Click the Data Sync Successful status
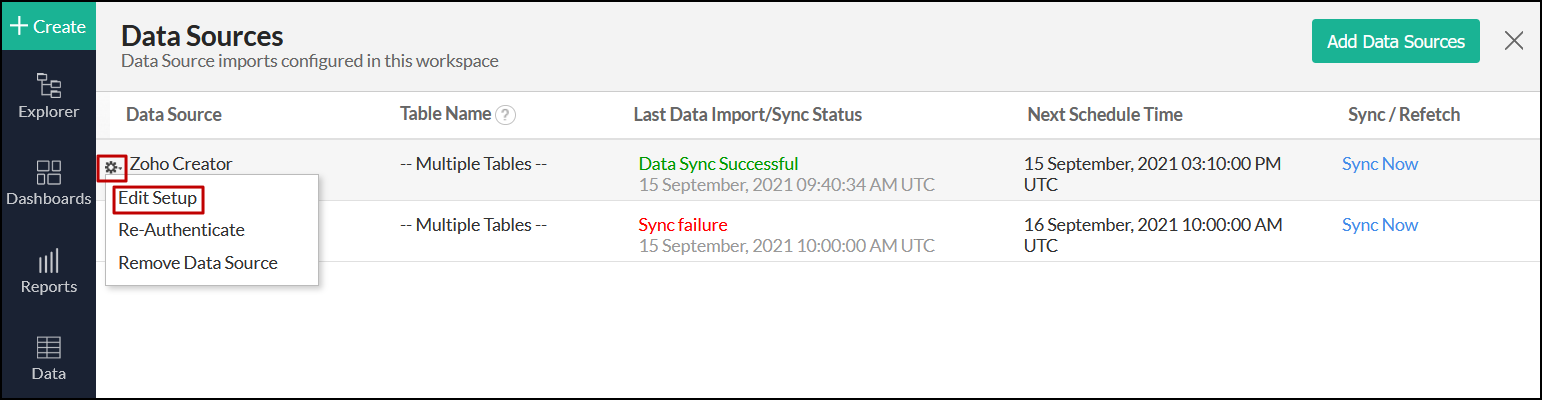The width and height of the screenshot is (1542, 400). point(718,163)
